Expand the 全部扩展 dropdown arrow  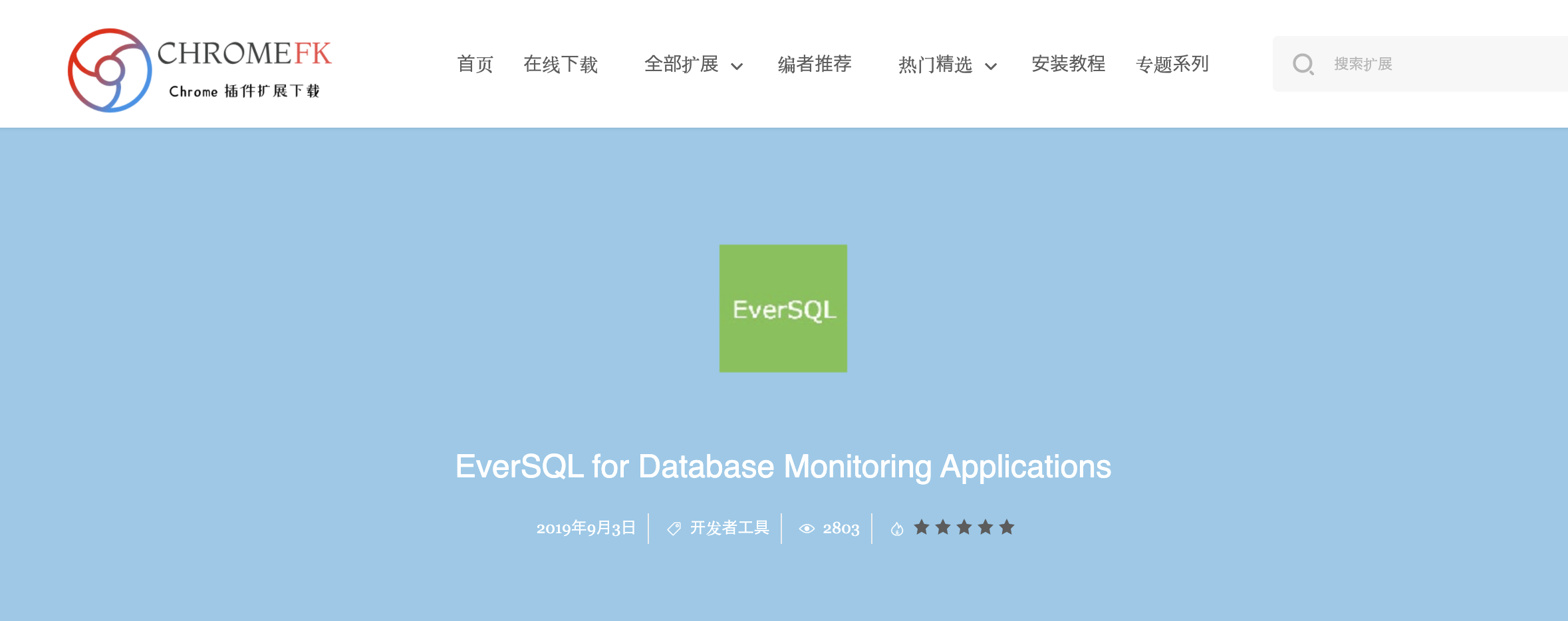click(737, 66)
